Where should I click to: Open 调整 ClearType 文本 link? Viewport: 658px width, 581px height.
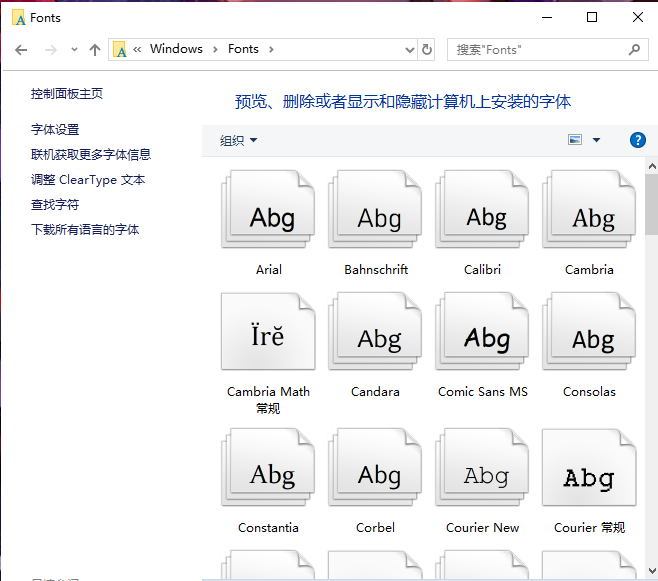tap(88, 180)
